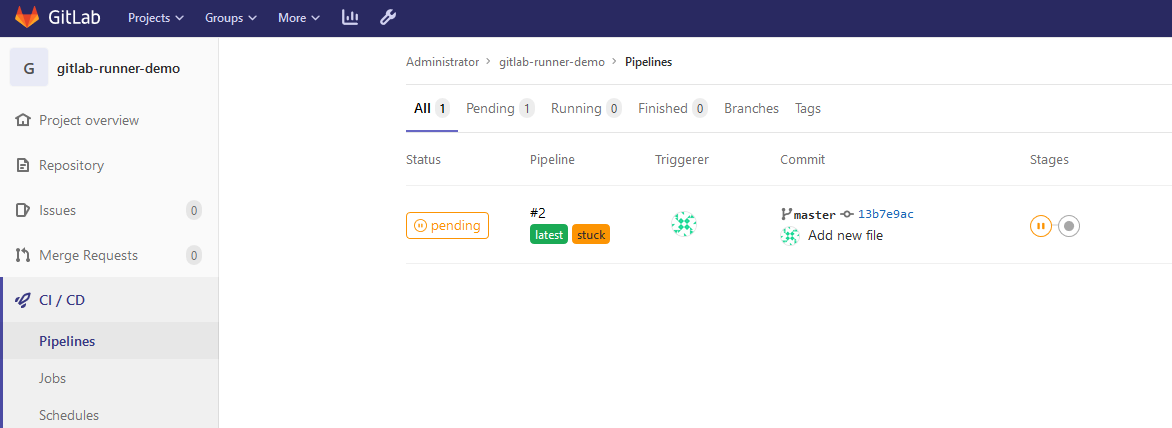1172x428 pixels.
Task: Click the Repository file icon
Action: (23, 165)
